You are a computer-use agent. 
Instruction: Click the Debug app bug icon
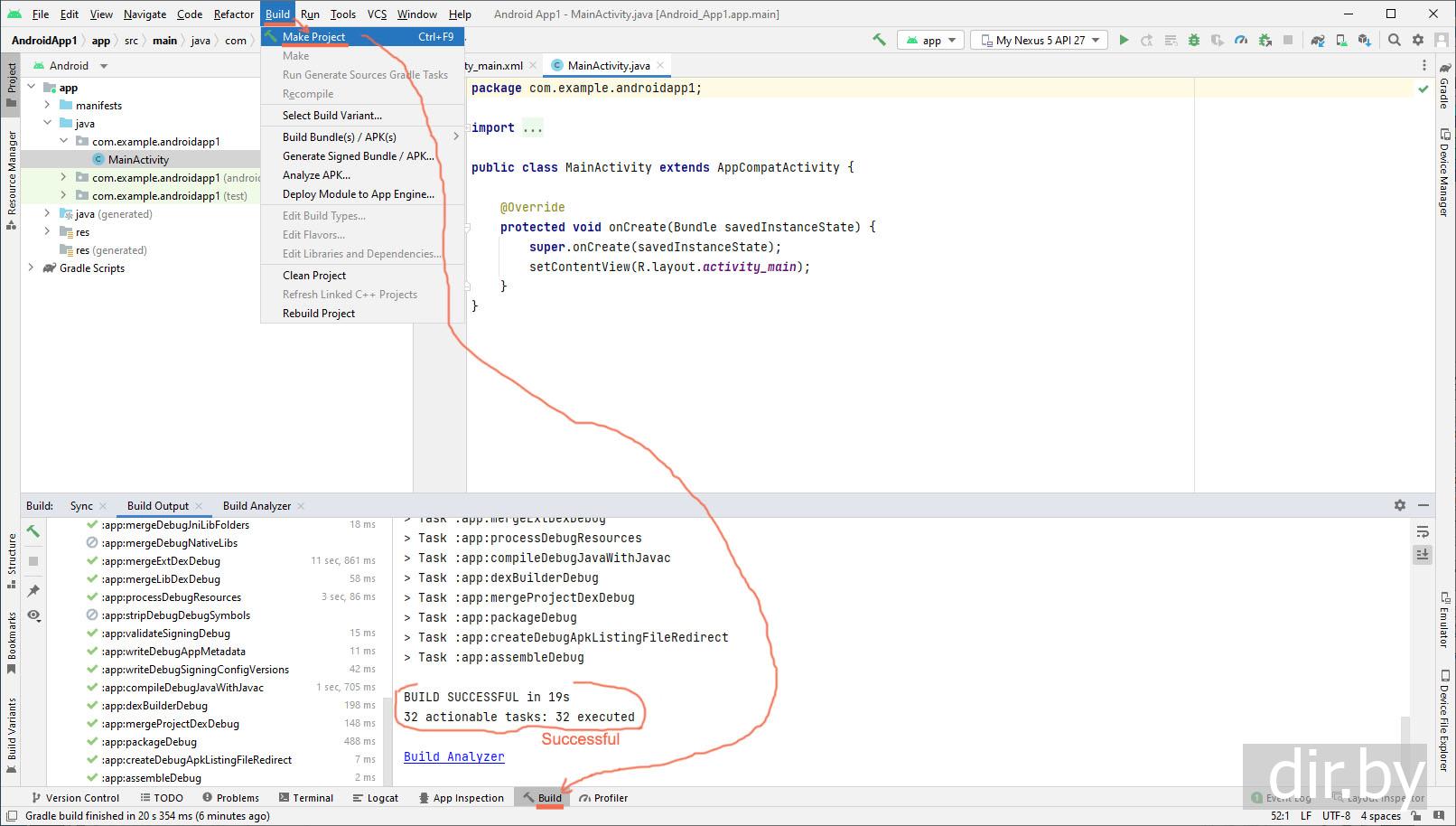pyautogui.click(x=1194, y=40)
